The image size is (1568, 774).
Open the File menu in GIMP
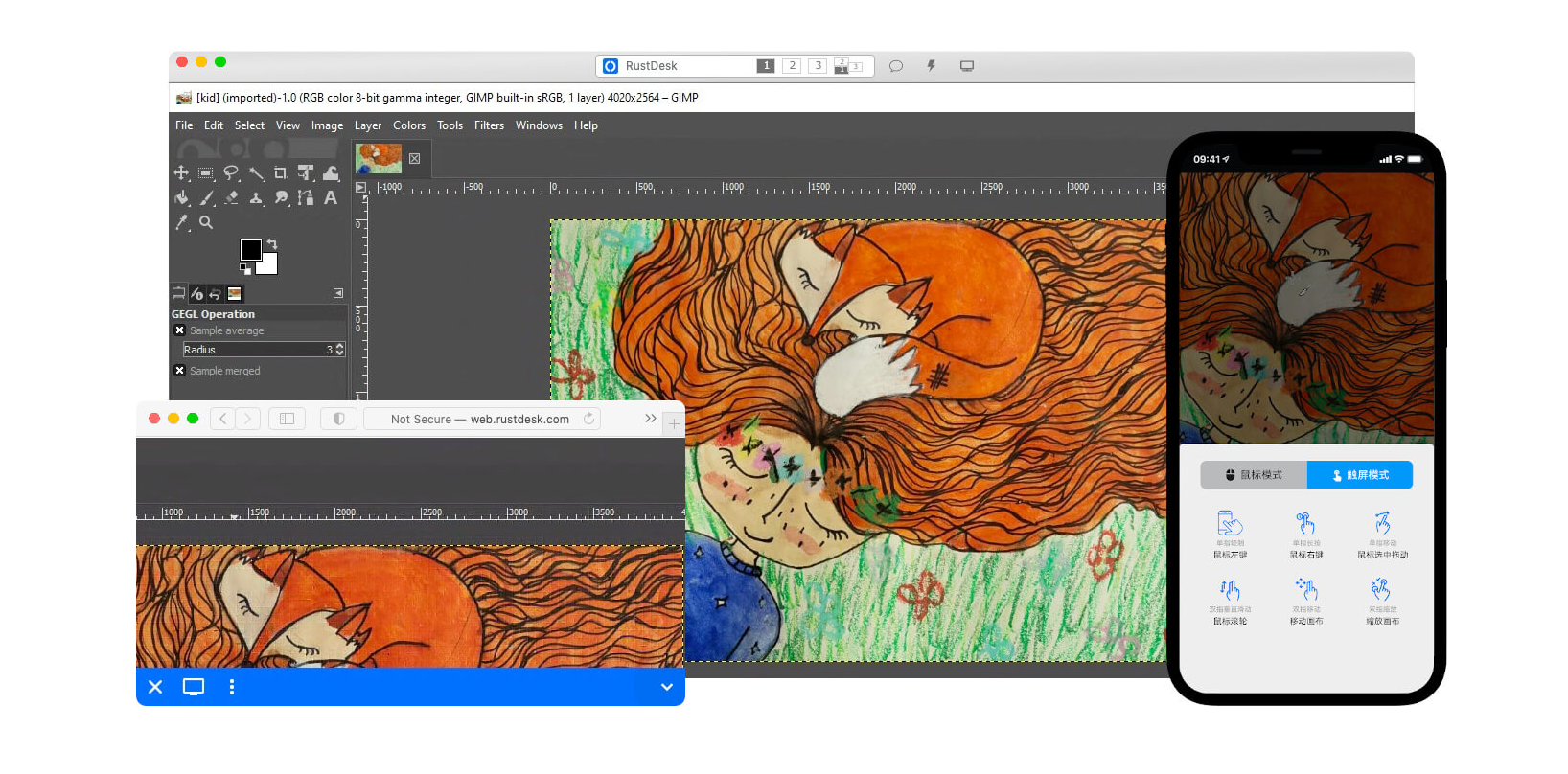coord(184,125)
